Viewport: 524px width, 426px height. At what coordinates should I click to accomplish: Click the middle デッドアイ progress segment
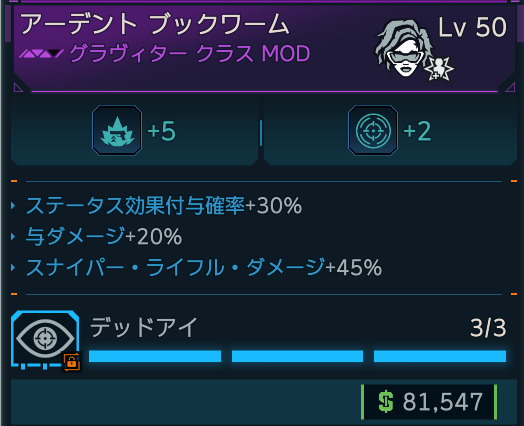pos(297,356)
